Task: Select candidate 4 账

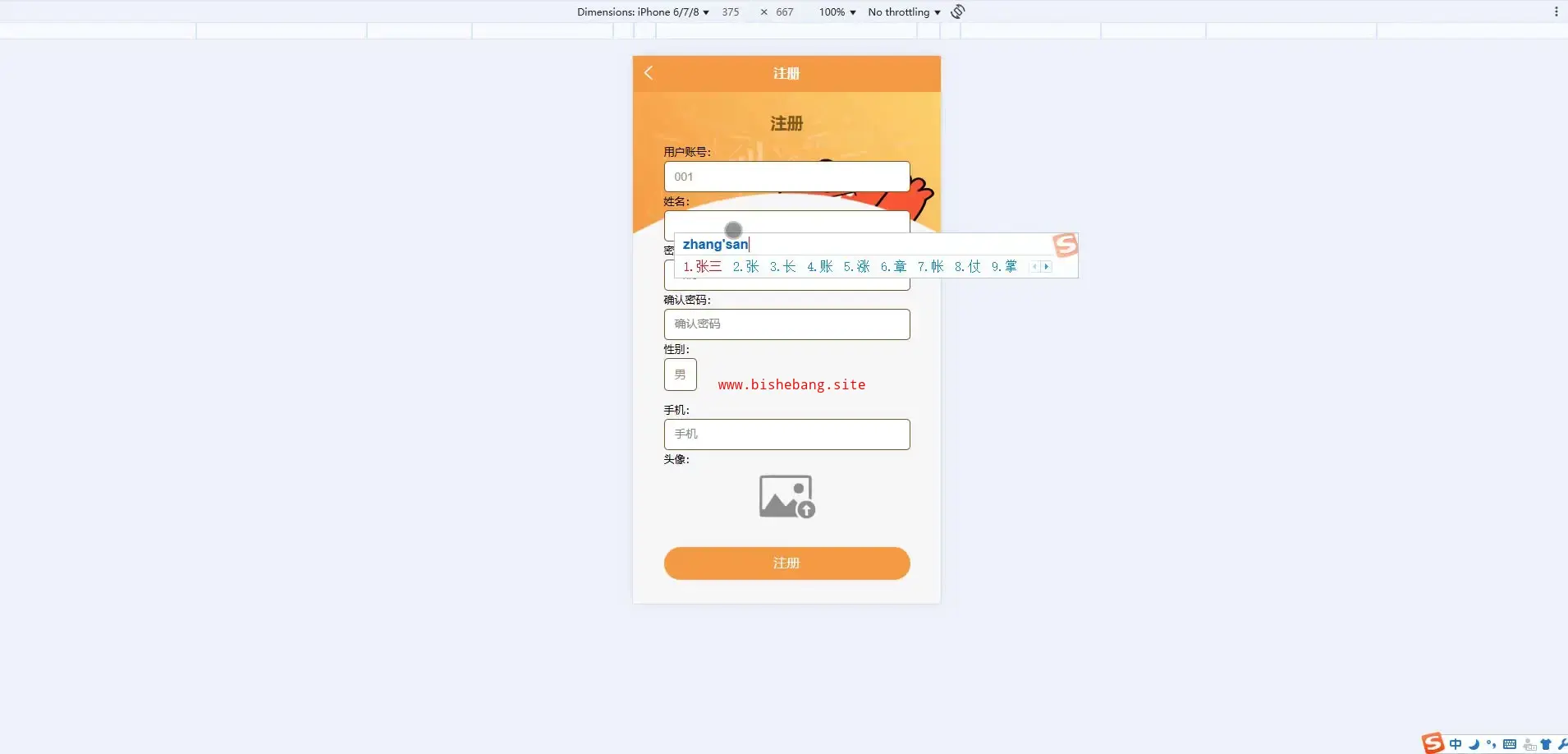Action: coord(820,267)
